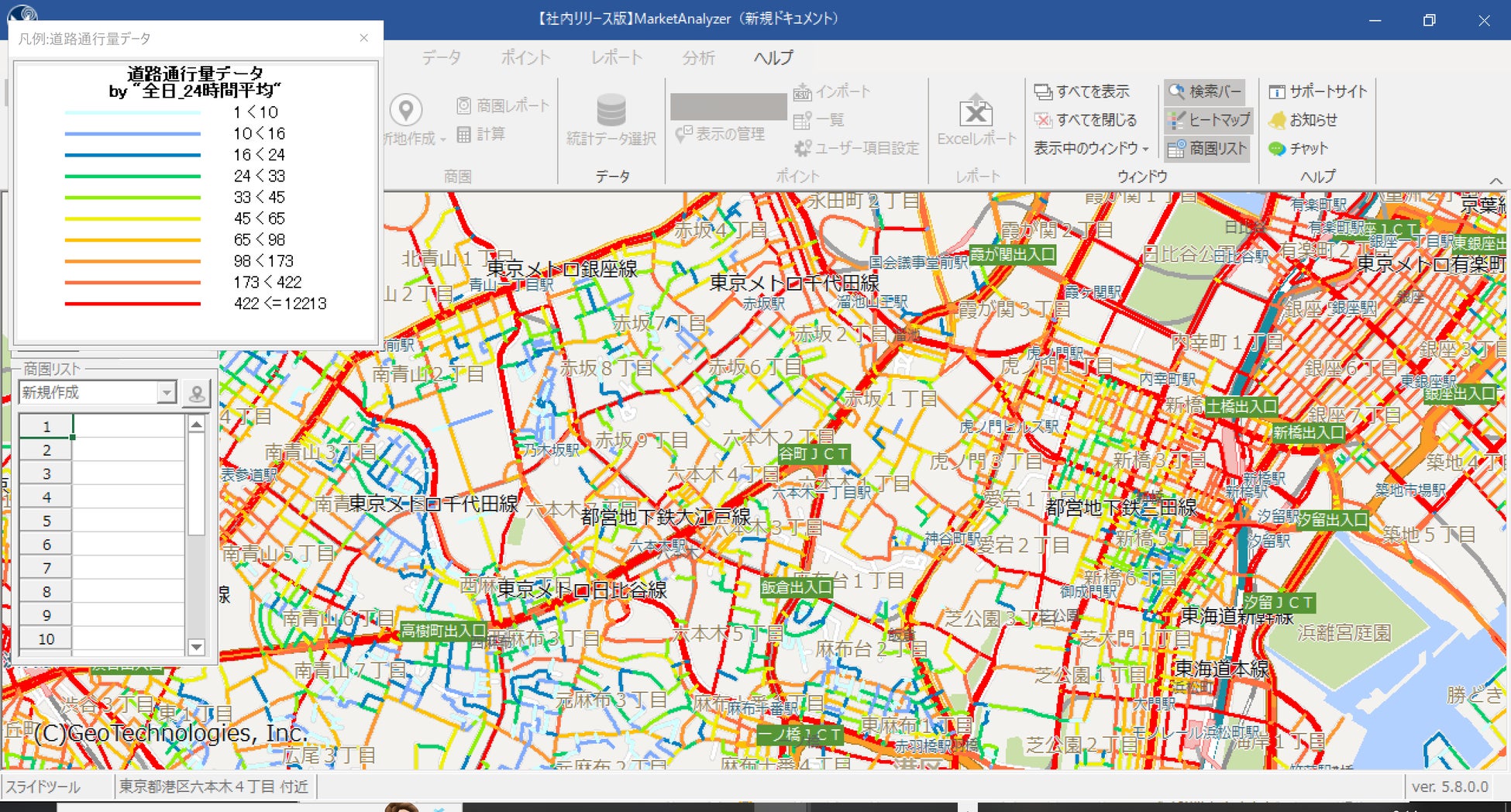Click the 計算 calculator item

481,134
